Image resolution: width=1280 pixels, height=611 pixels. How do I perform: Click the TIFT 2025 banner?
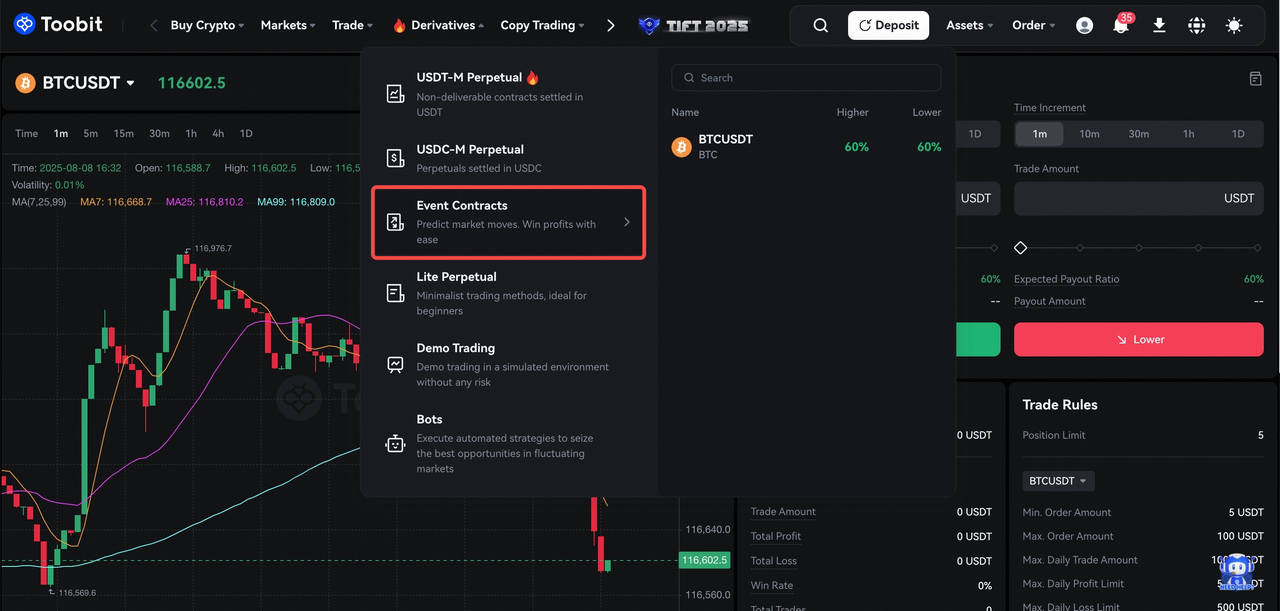pos(693,25)
